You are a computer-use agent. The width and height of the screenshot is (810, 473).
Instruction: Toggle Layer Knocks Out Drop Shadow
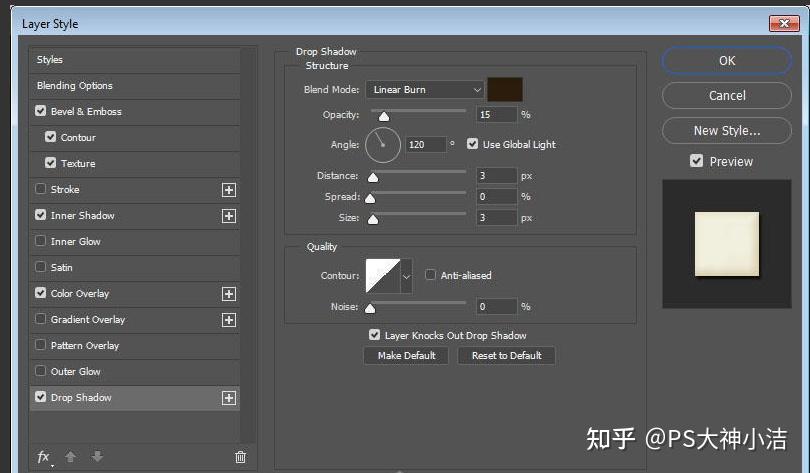click(374, 335)
